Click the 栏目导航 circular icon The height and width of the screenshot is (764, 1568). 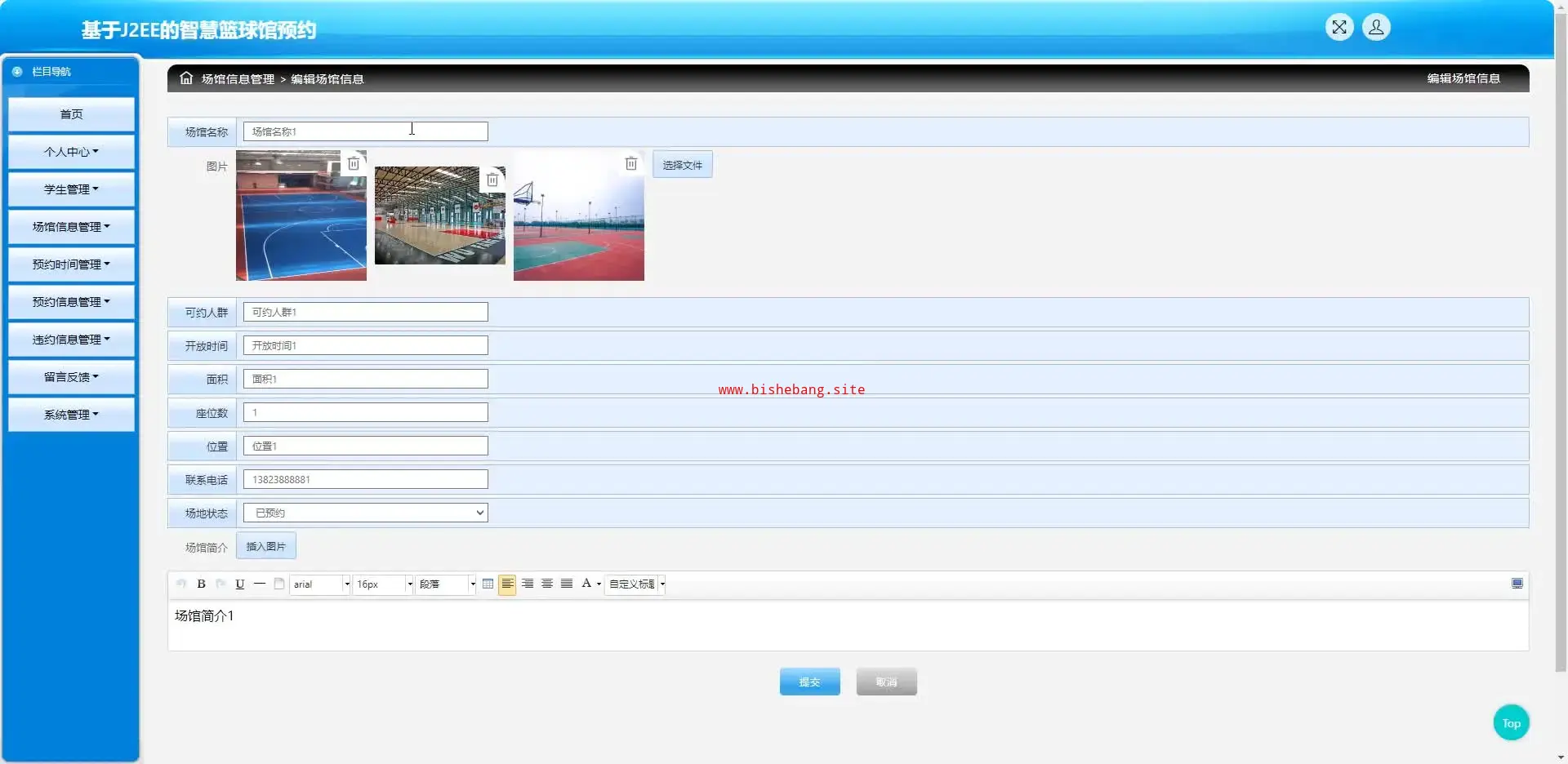17,72
